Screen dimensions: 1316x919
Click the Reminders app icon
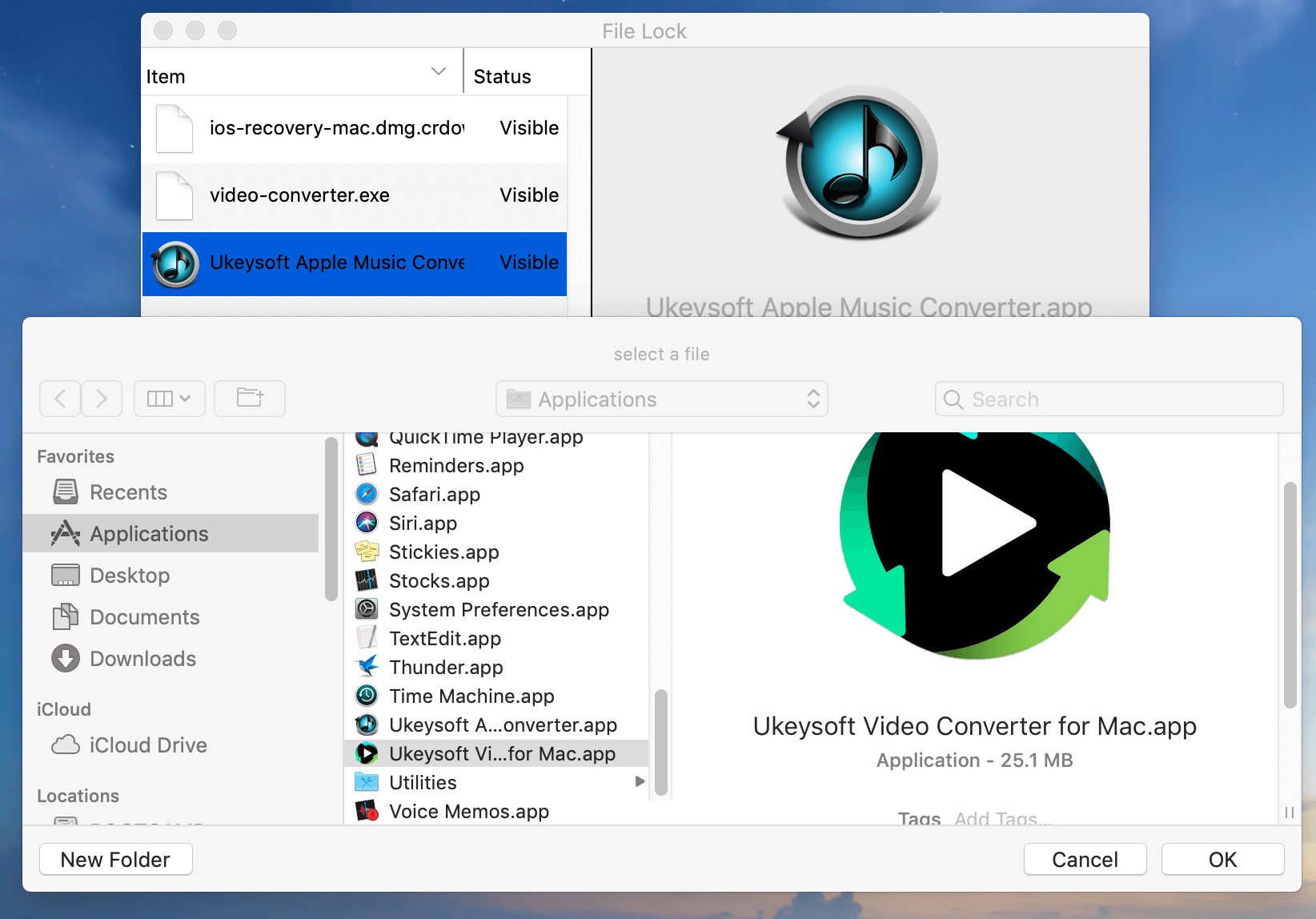(x=367, y=465)
